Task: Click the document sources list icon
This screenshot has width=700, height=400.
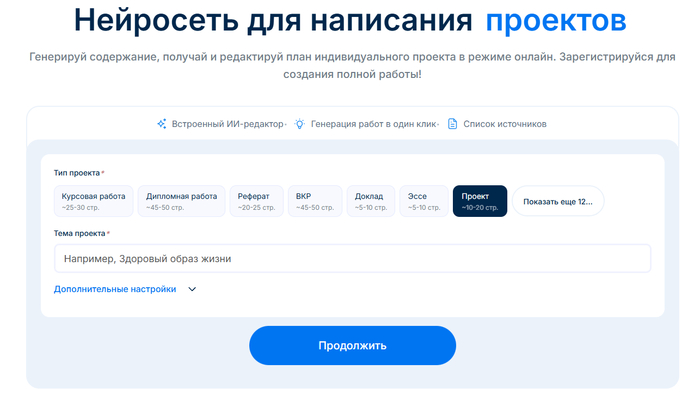Action: [453, 124]
